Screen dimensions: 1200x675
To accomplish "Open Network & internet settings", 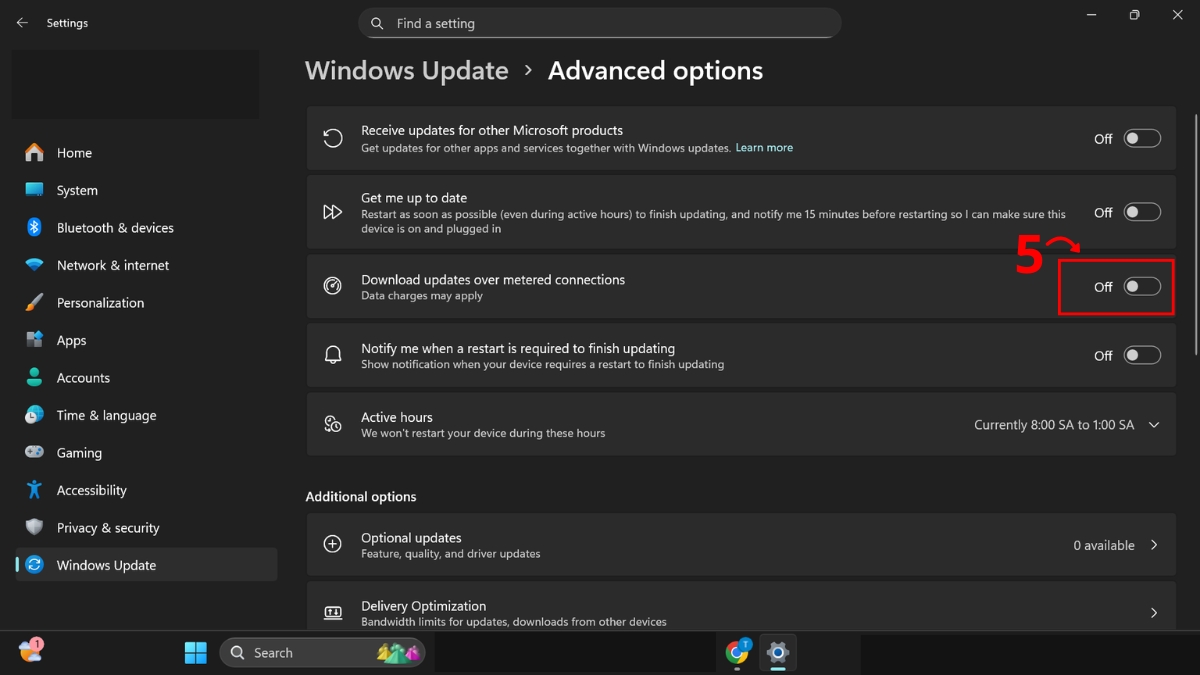I will coord(112,265).
